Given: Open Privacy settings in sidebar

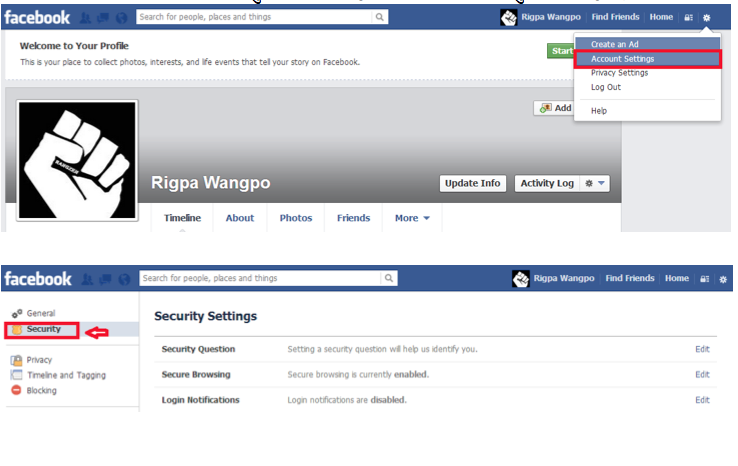Looking at the screenshot, I should point(39,360).
